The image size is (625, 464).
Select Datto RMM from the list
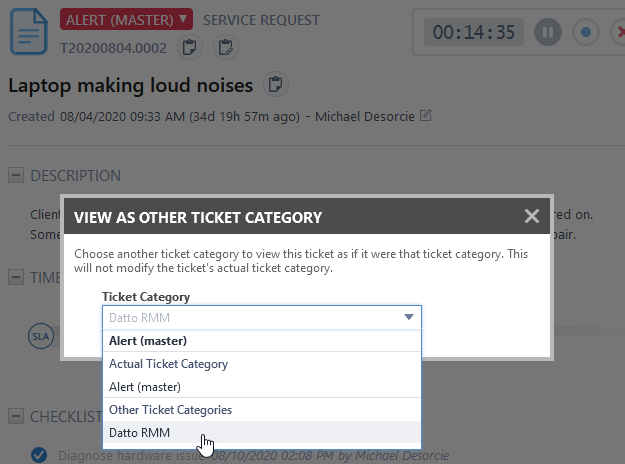click(x=140, y=433)
